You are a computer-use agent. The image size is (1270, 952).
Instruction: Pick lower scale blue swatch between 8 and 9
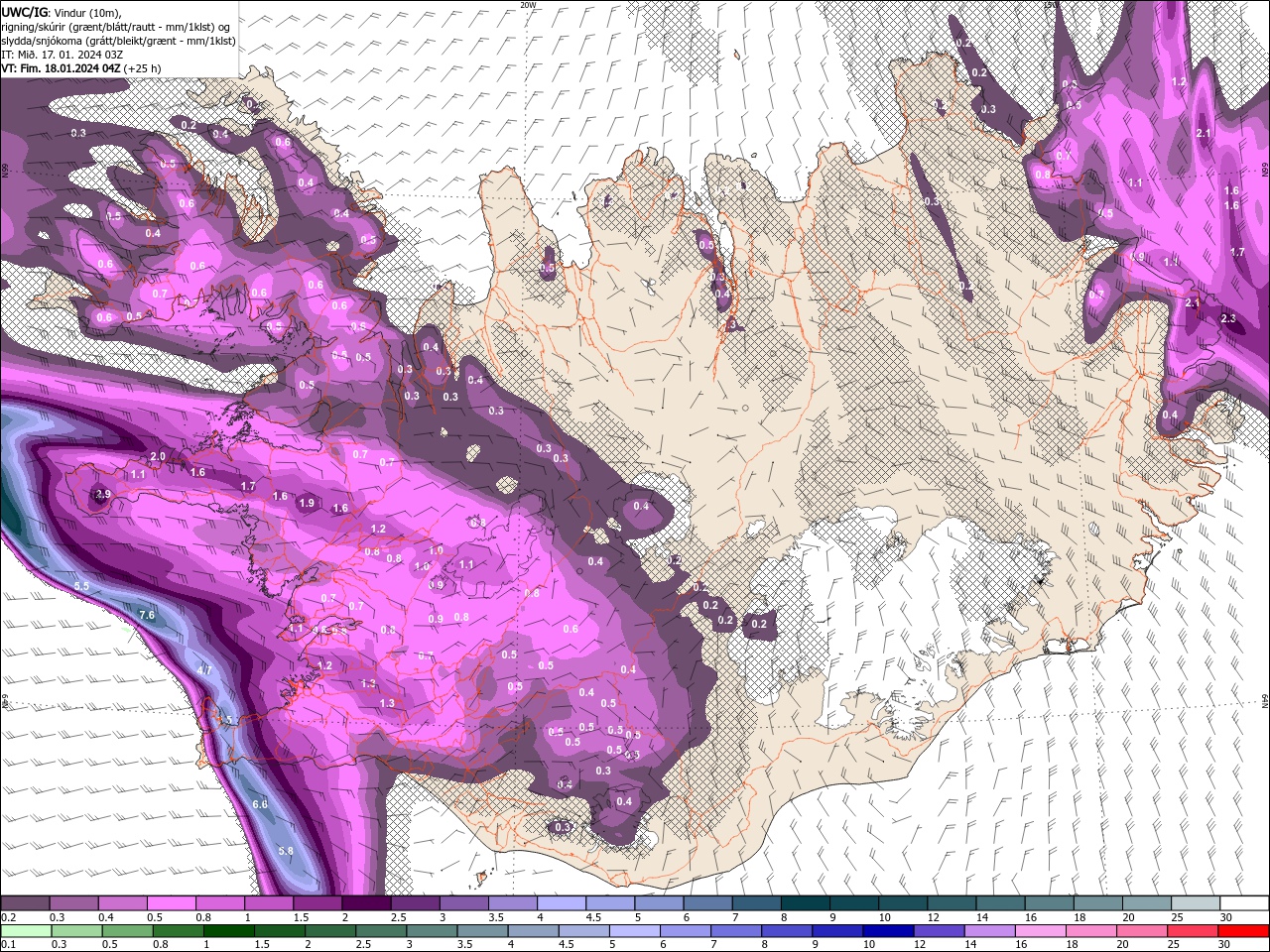(786, 930)
